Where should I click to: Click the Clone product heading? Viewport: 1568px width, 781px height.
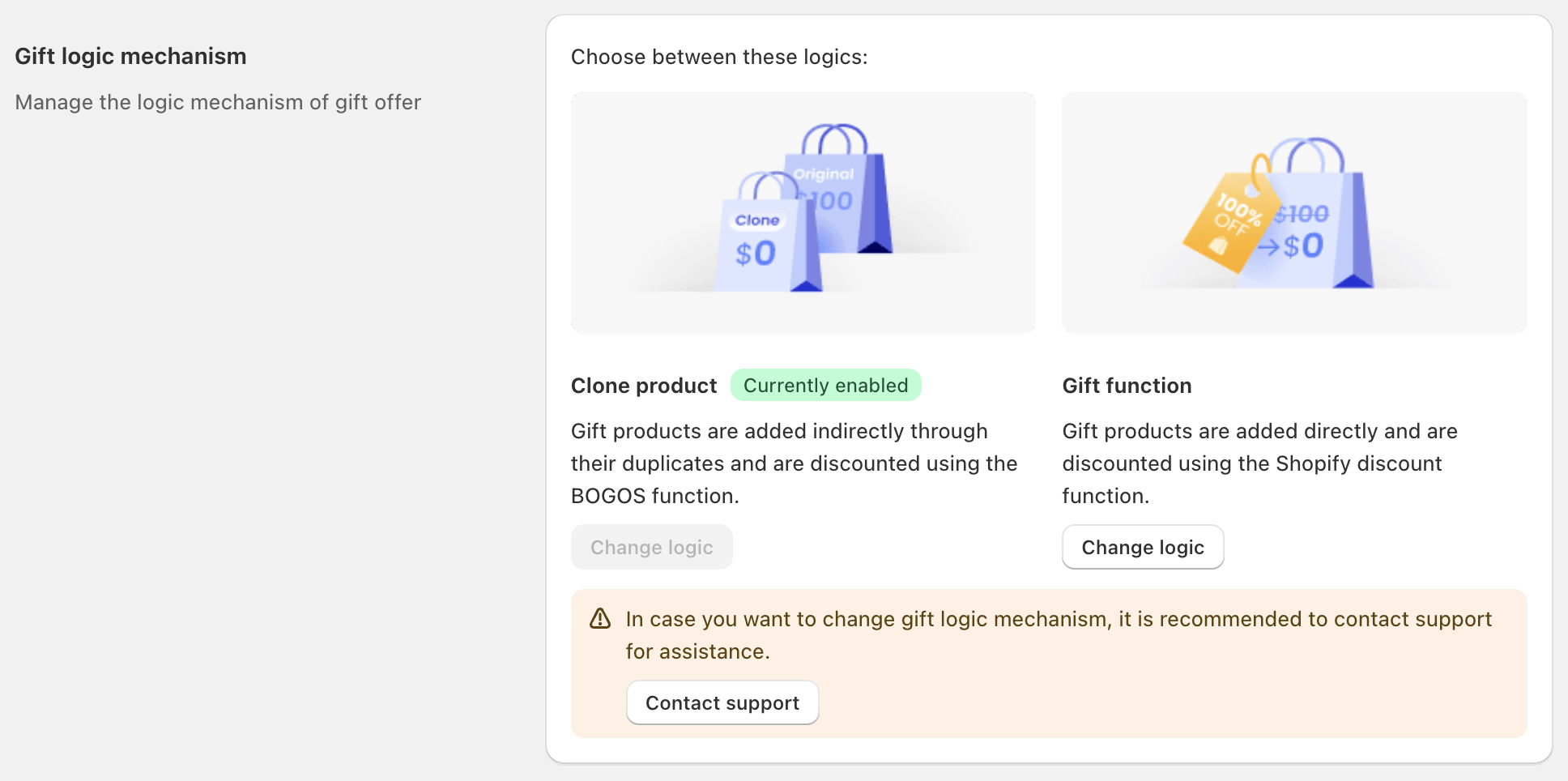(x=644, y=386)
